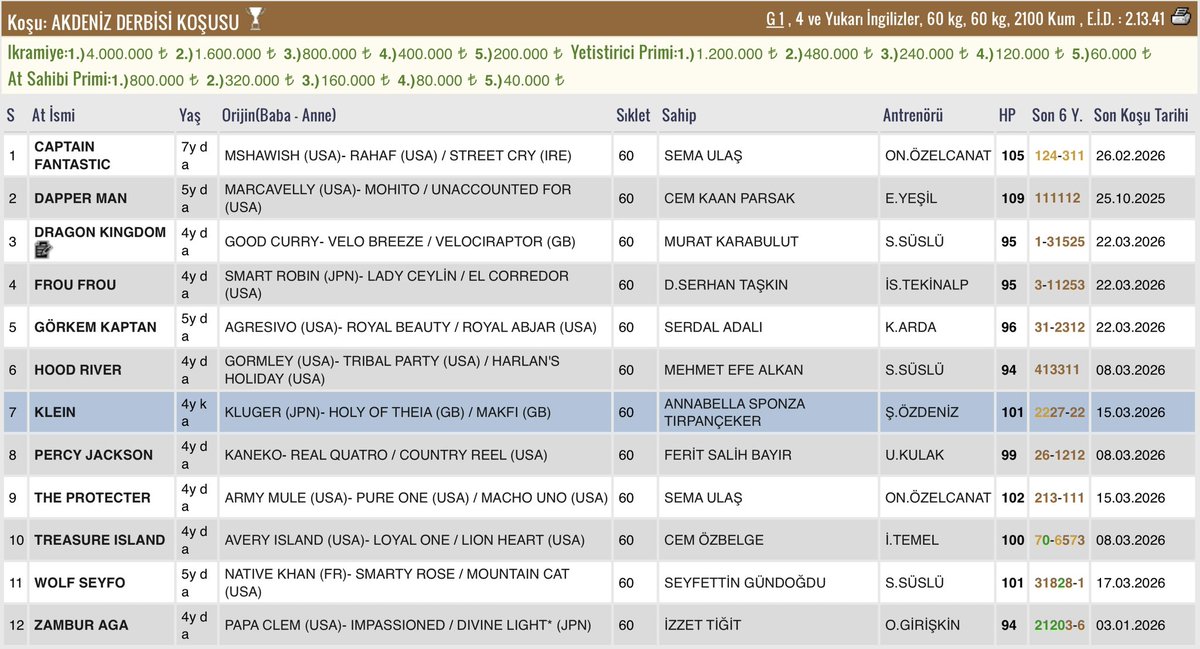1200x649 pixels.
Task: Click the HP column header
Action: pos(1007,115)
